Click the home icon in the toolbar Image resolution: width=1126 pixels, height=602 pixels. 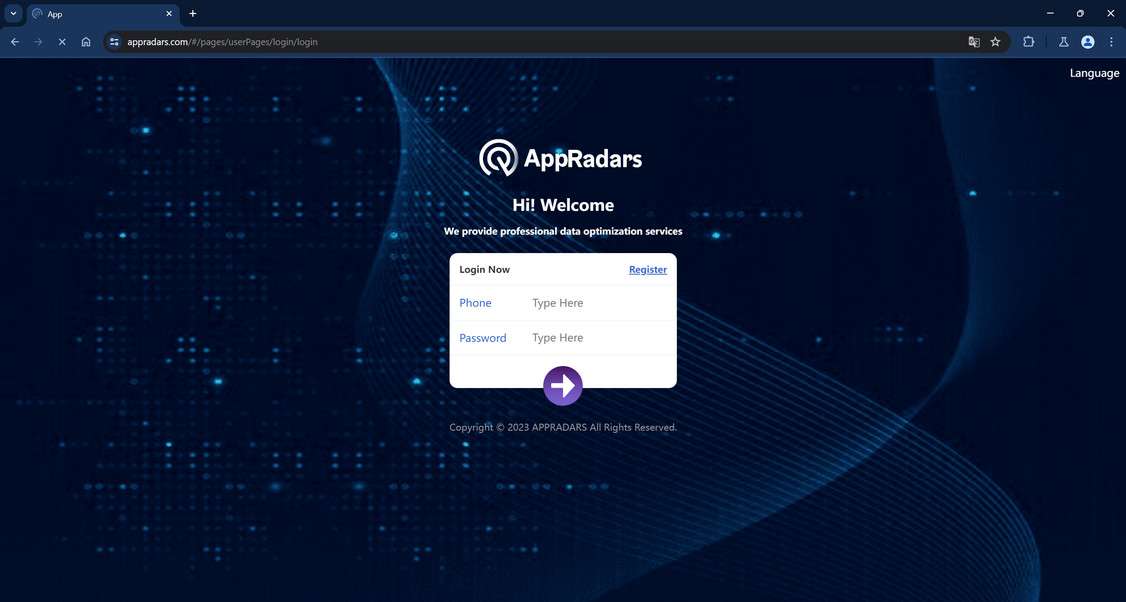click(x=85, y=41)
